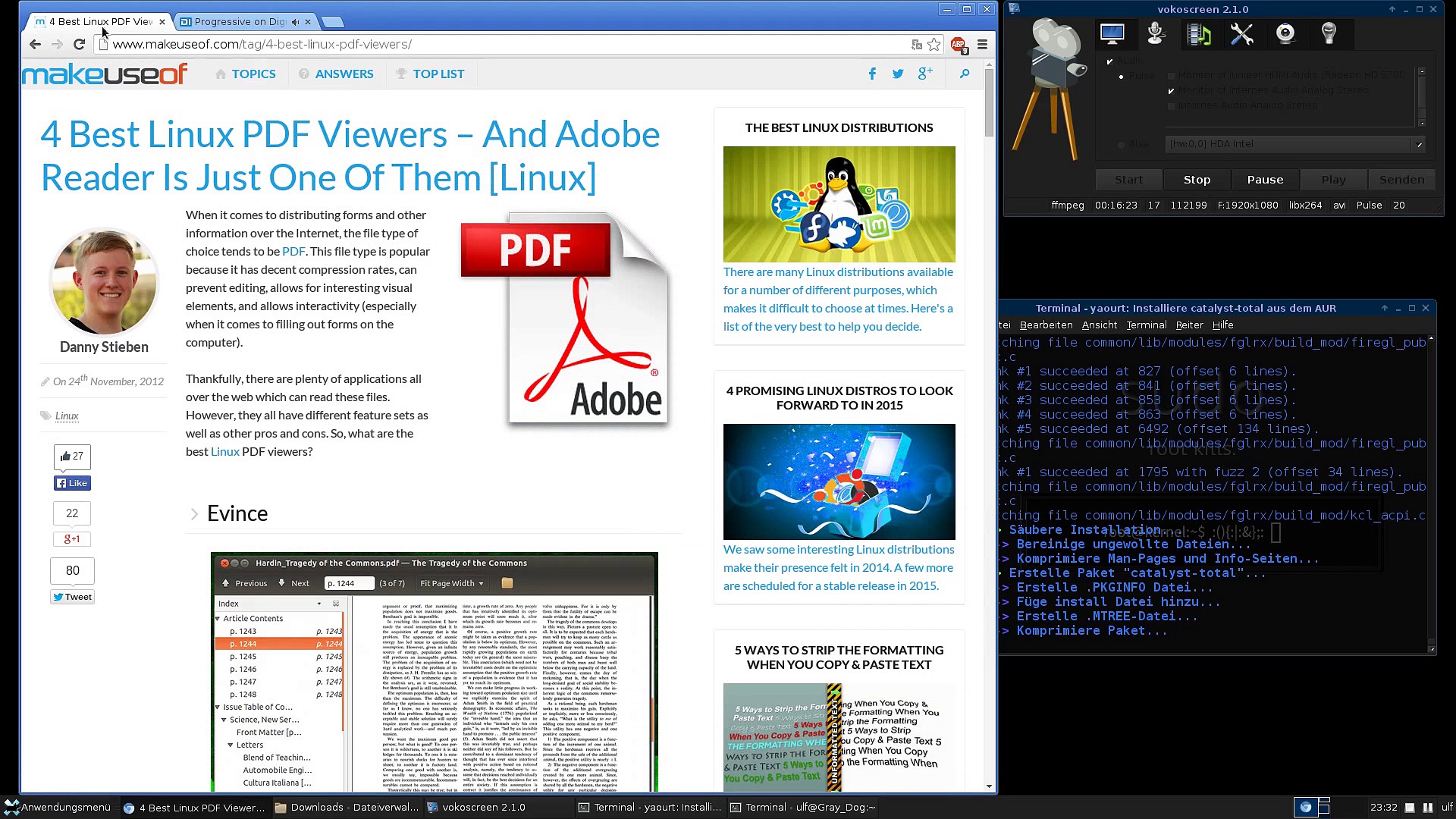Collapse Article Contents tree item
Screen dimensions: 1456x819
(218, 619)
